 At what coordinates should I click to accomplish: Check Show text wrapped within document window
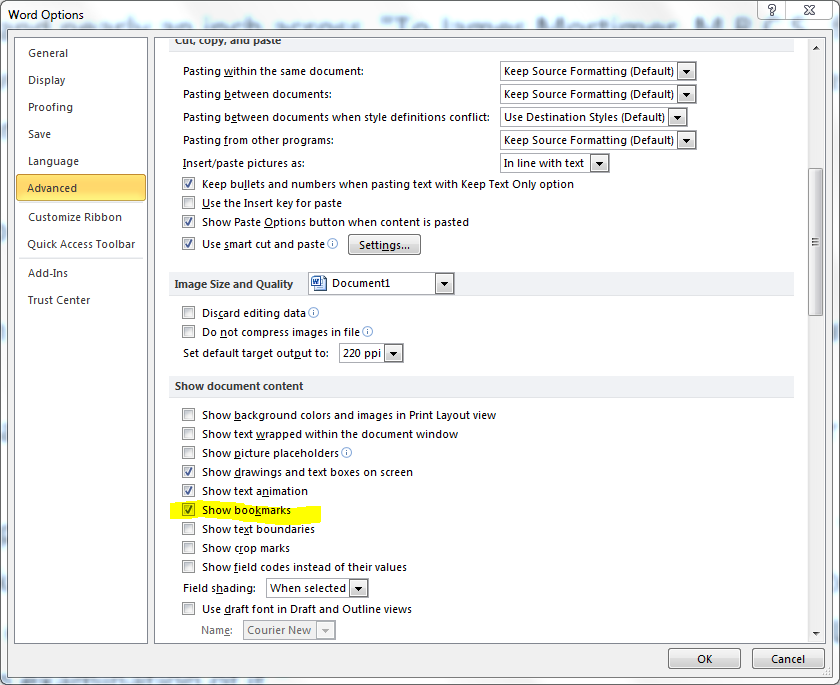(189, 434)
